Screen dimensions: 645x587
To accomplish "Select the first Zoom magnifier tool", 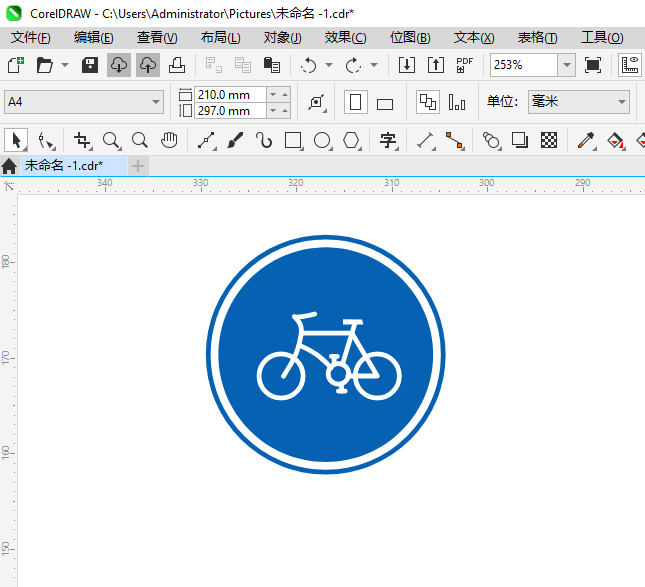I will pyautogui.click(x=111, y=141).
